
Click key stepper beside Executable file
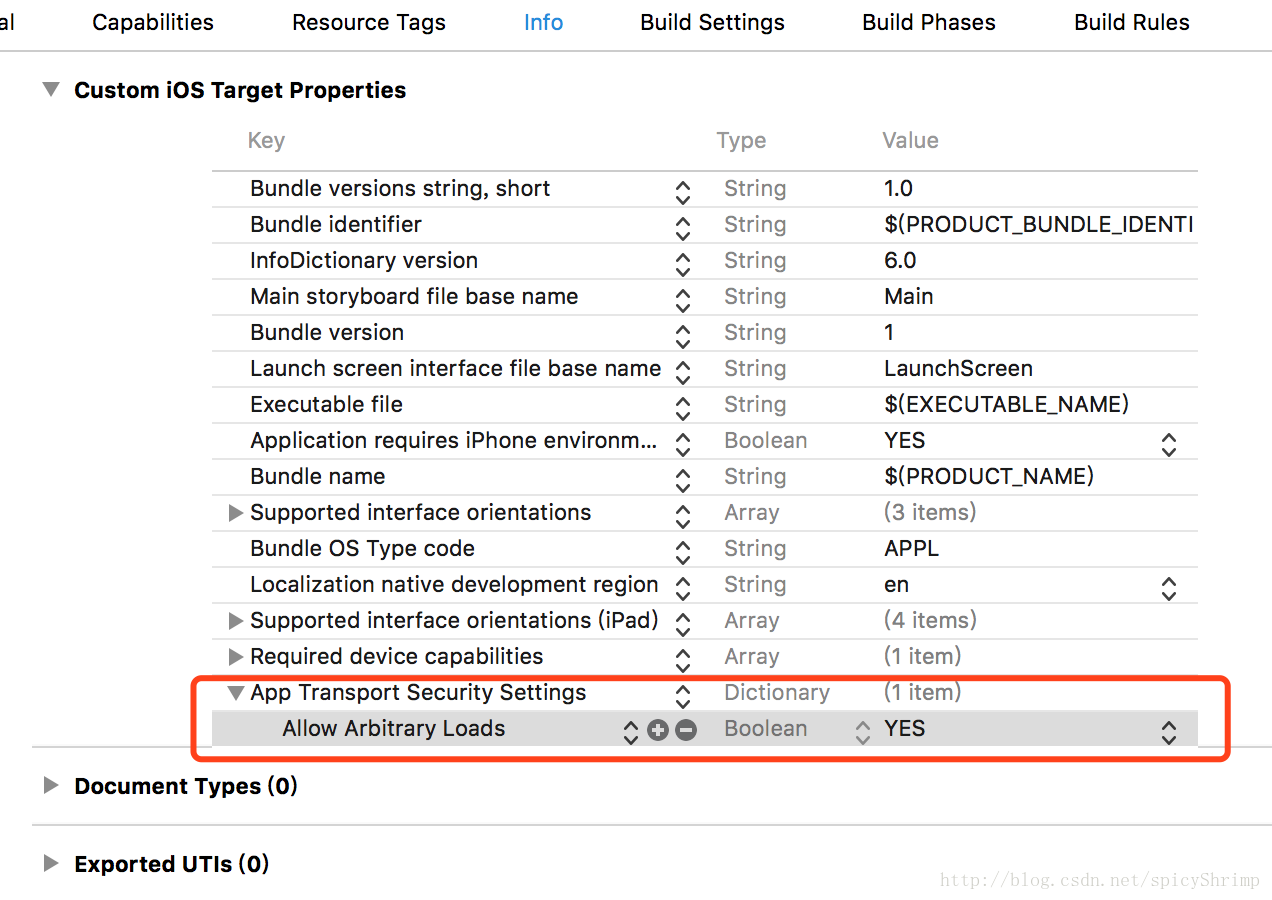pos(683,407)
